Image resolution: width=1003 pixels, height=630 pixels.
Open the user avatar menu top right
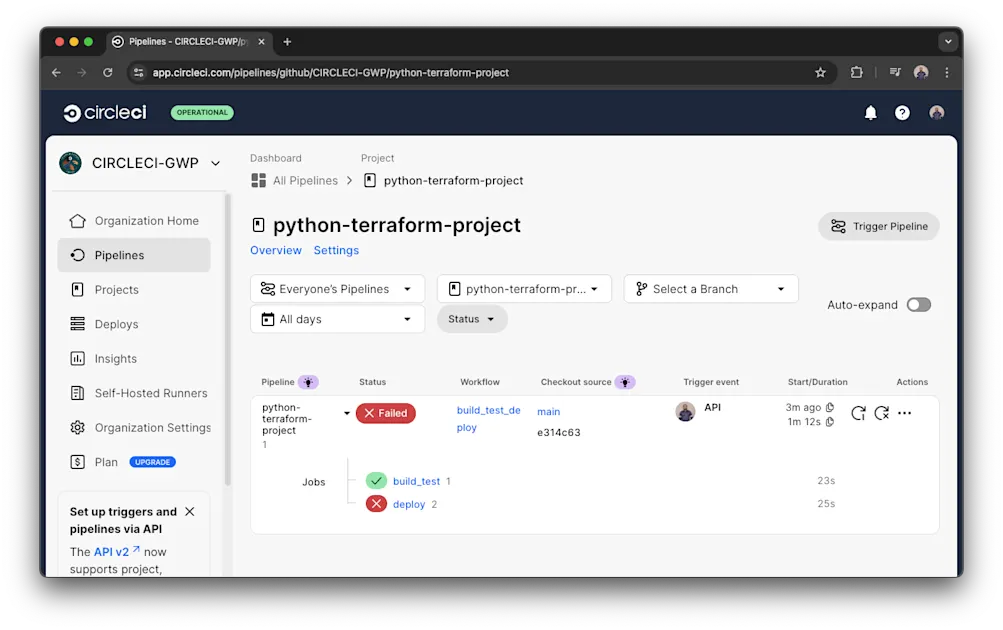point(936,112)
